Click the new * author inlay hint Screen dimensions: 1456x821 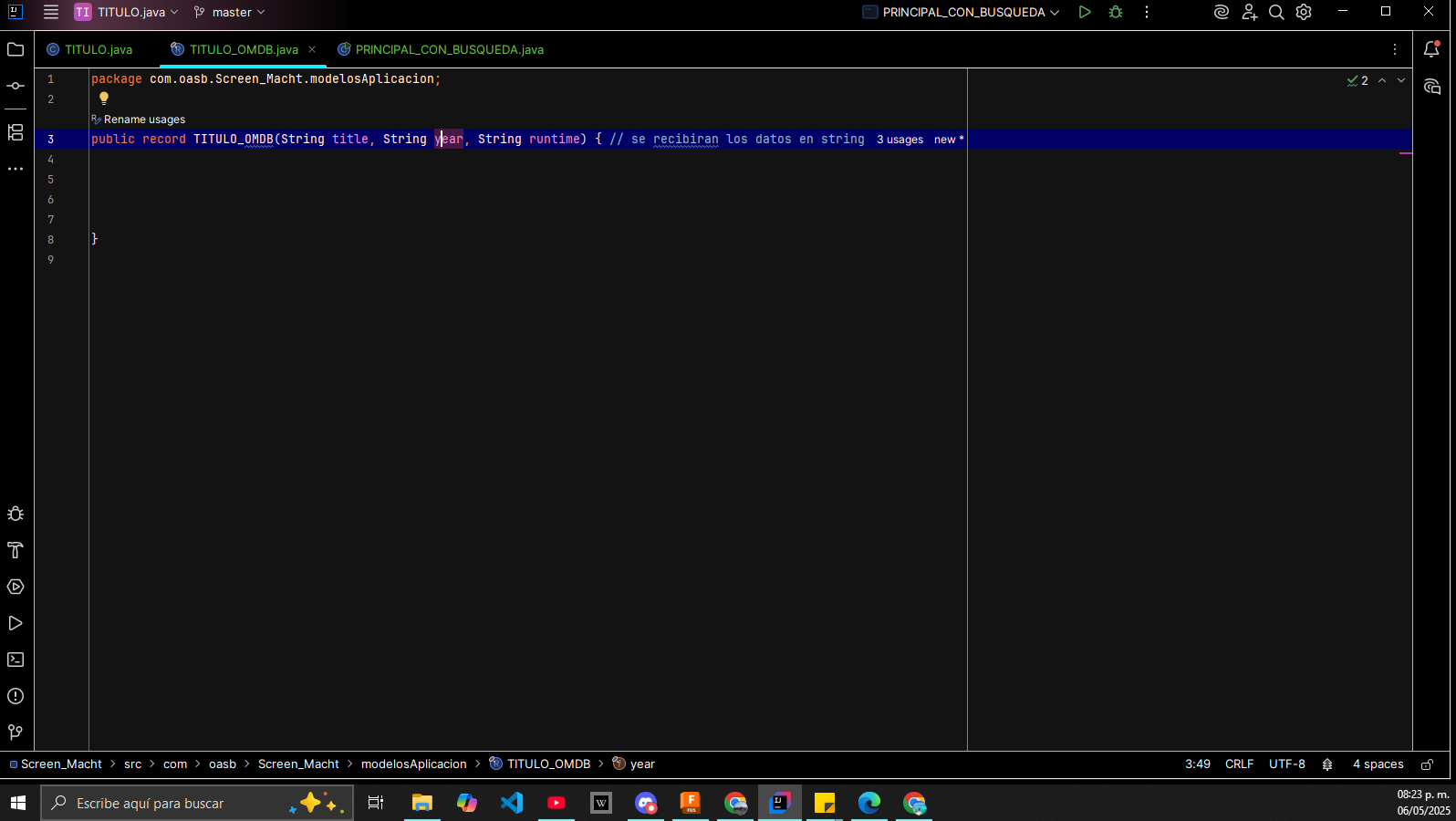click(949, 140)
